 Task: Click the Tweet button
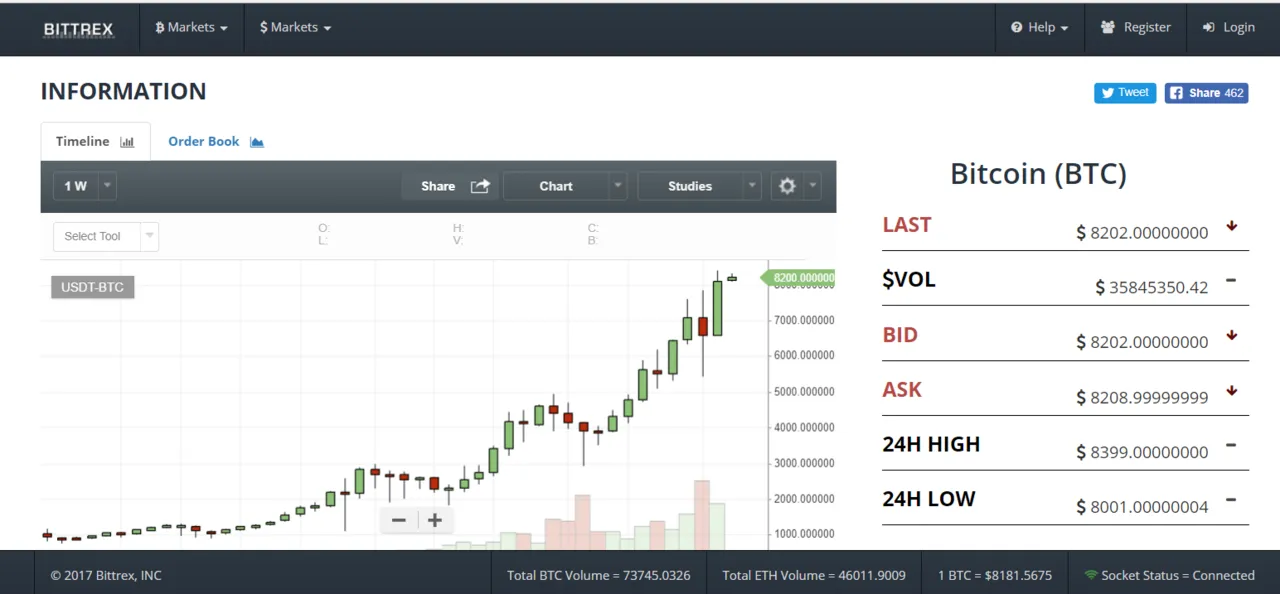[1125, 93]
